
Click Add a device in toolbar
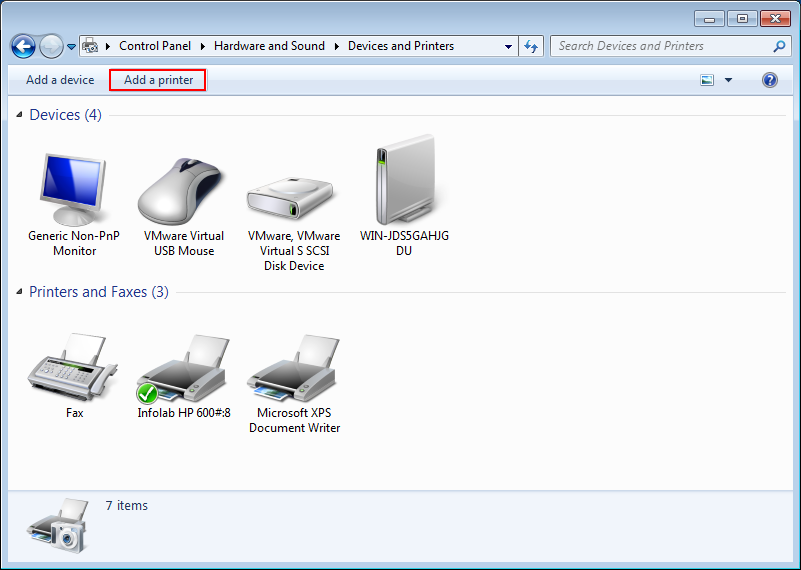click(x=60, y=80)
